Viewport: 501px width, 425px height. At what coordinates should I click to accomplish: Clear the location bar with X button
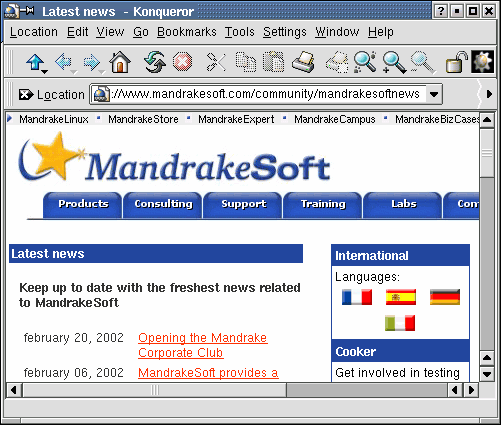coord(25,95)
